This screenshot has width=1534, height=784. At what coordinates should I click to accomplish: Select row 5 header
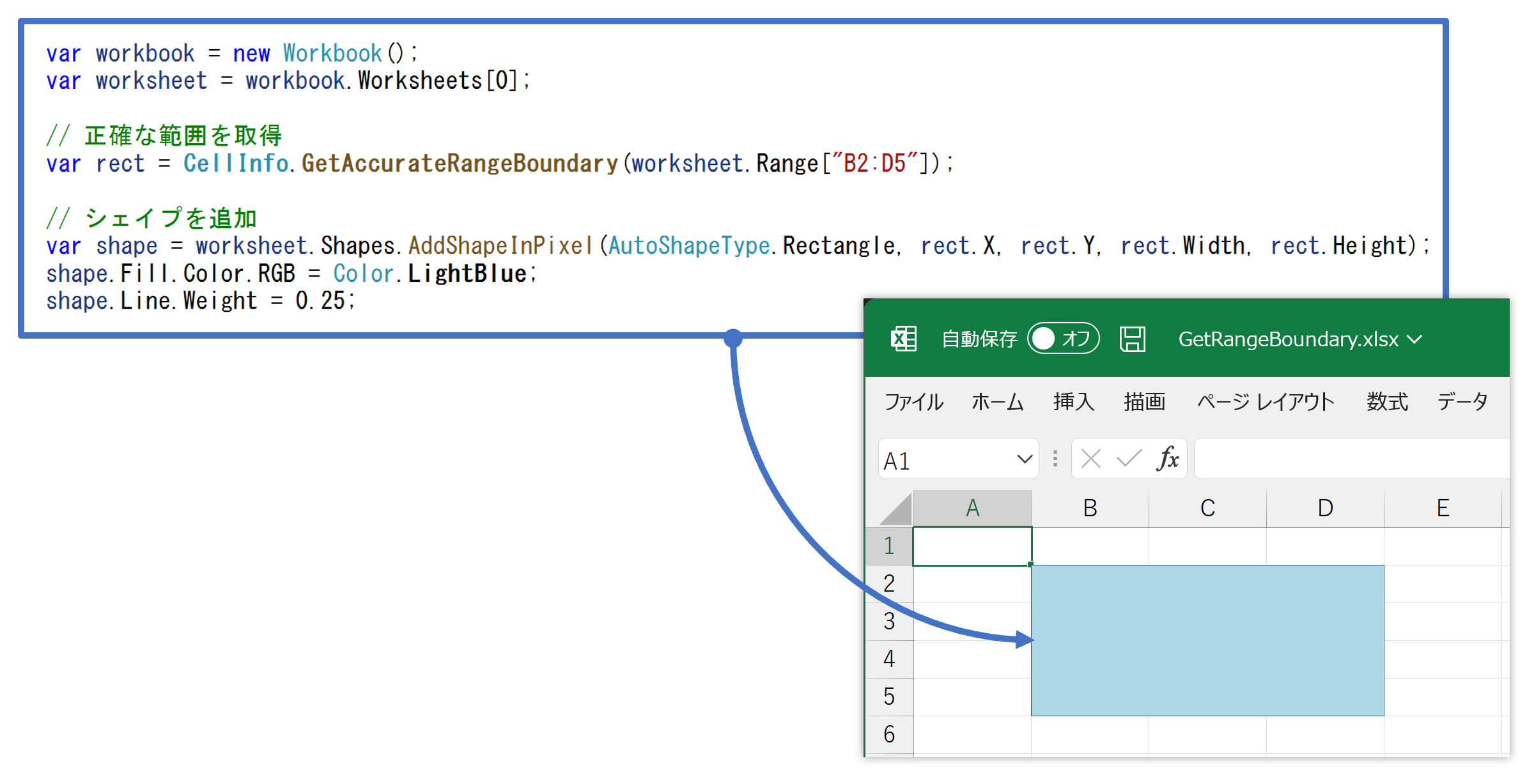point(889,697)
